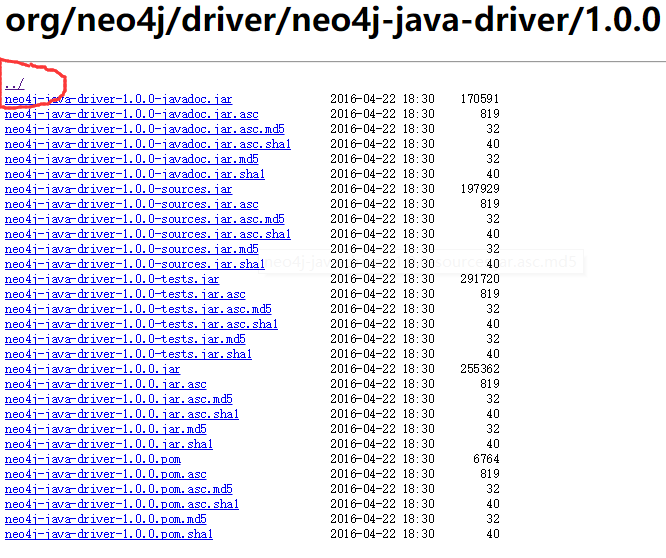Viewport: 666px width, 558px height.
Task: Open neo4j-java-driver-1.0.0.pom.asc.md5 link
Action: point(119,489)
